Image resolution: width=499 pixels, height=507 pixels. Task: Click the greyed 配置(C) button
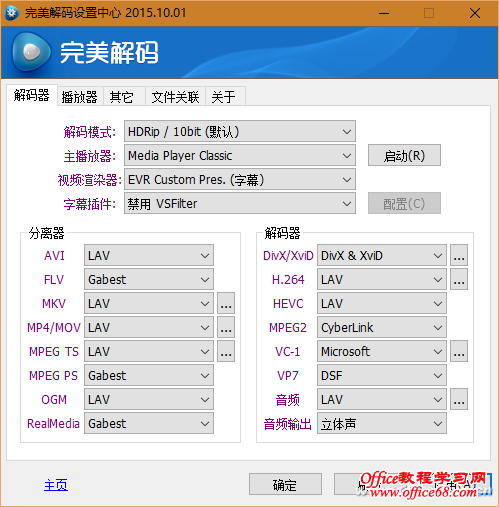pos(404,203)
